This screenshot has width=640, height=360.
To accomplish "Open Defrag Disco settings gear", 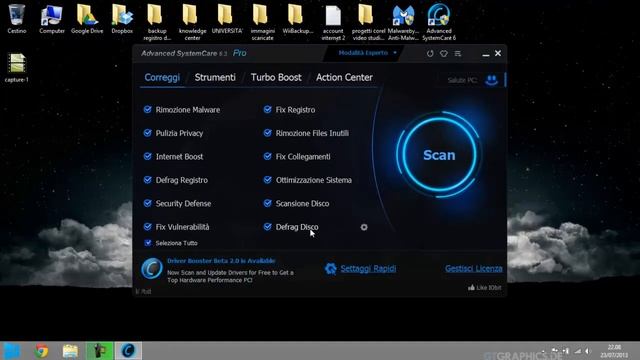I will (x=364, y=227).
